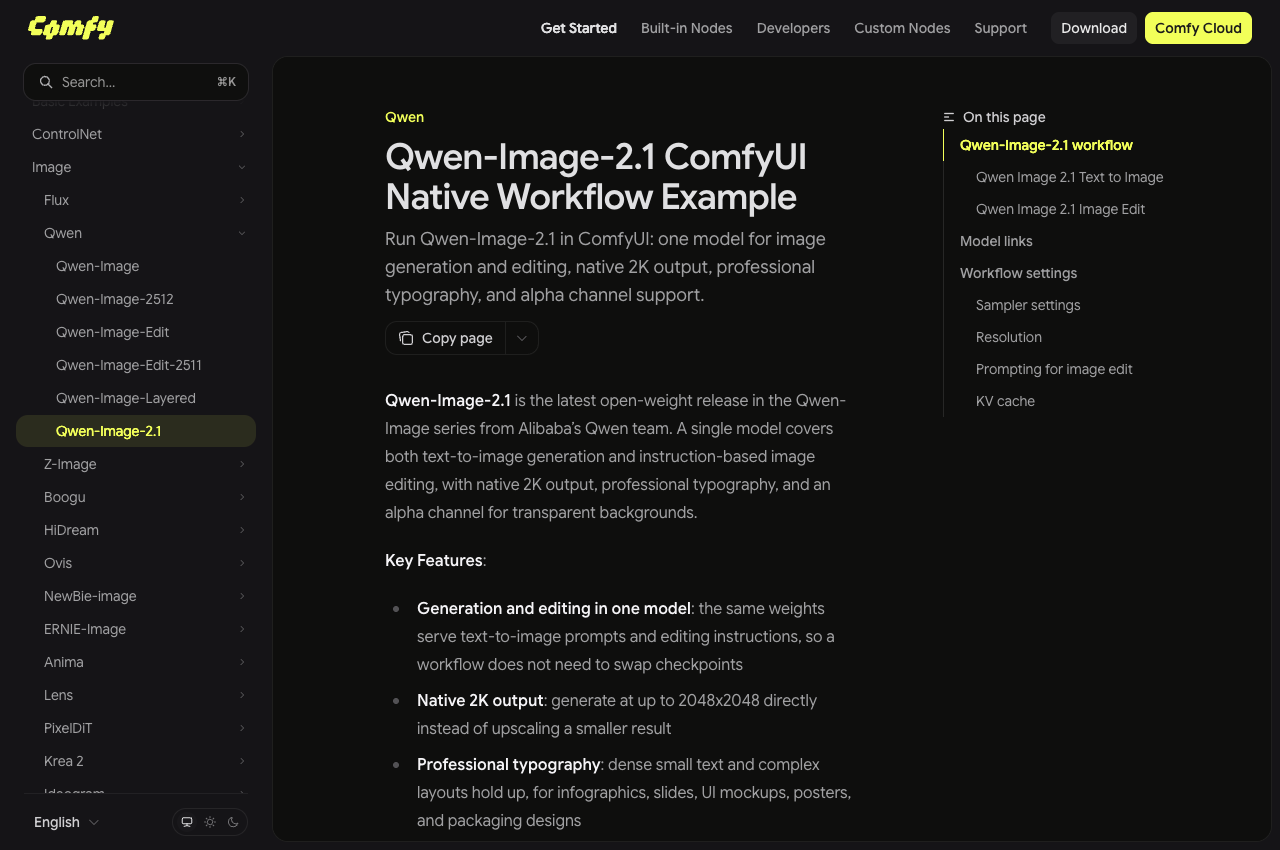Expand the ControlNet section

click(x=136, y=134)
